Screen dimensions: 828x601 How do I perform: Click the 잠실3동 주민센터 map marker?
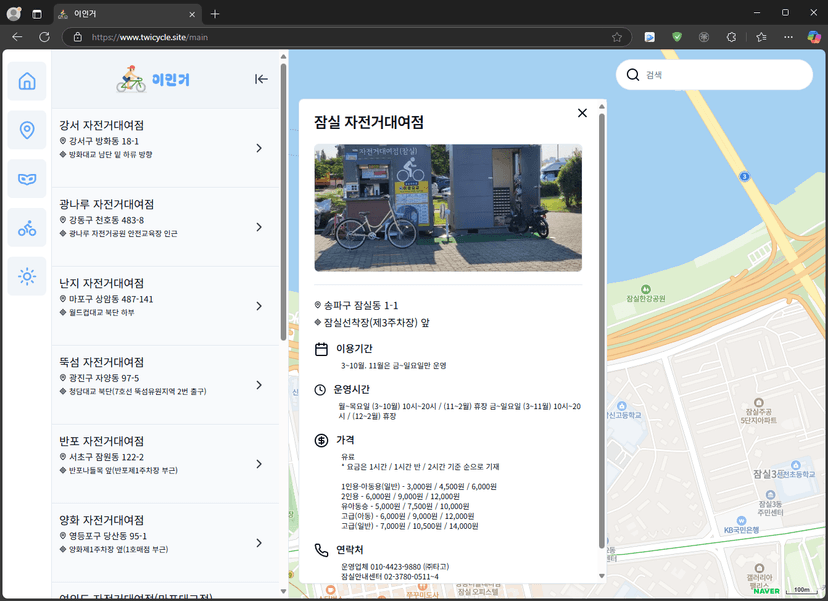point(770,495)
